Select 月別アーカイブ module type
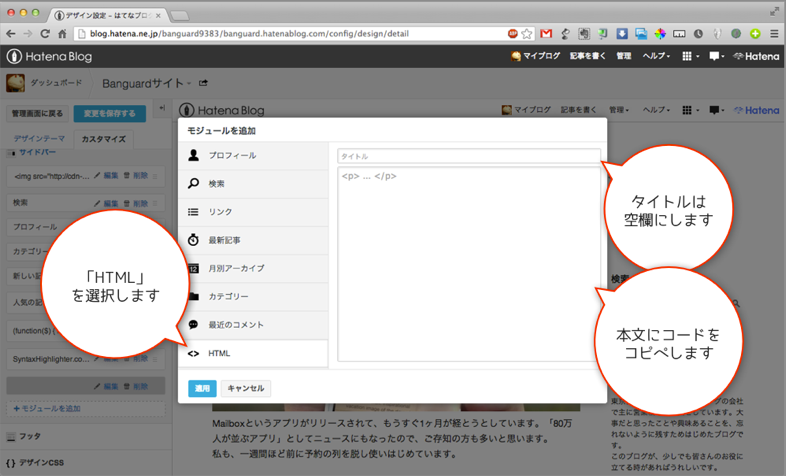The image size is (786, 476). [x=253, y=268]
